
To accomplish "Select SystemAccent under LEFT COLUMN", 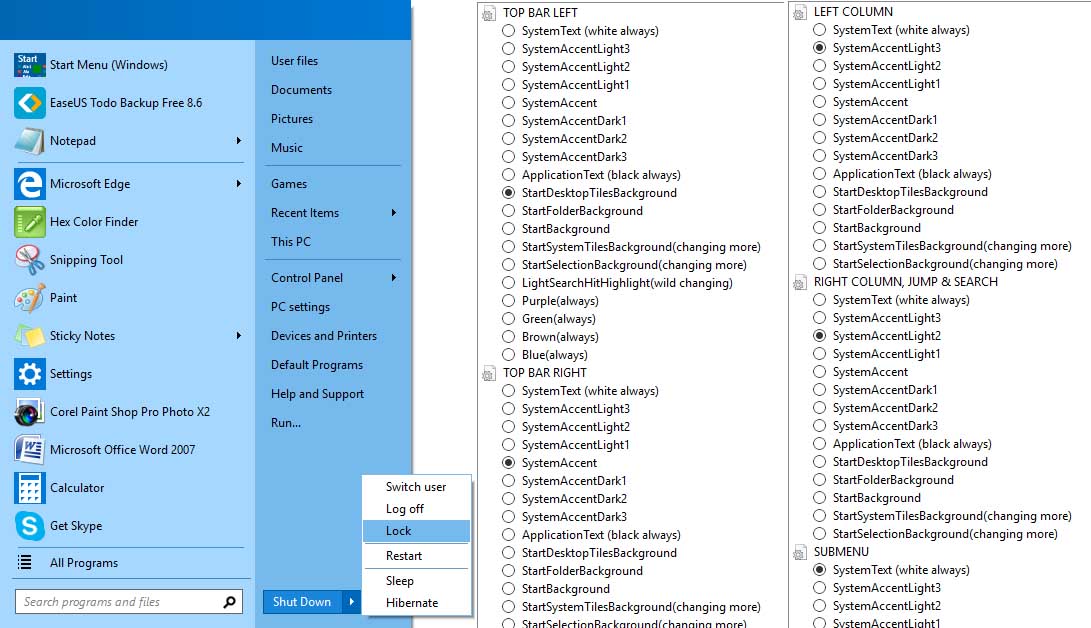I will pos(820,102).
